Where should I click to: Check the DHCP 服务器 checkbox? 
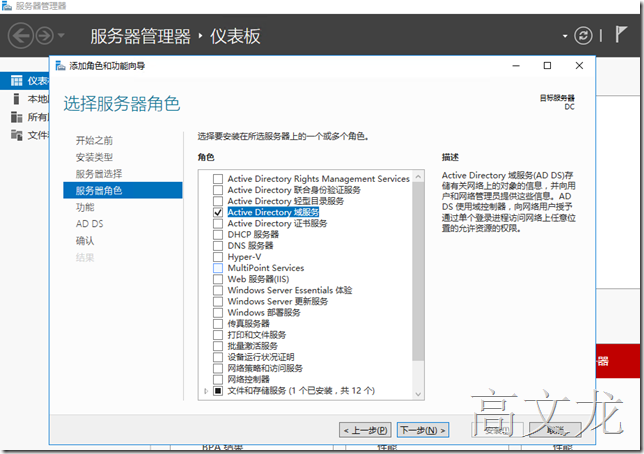218,235
